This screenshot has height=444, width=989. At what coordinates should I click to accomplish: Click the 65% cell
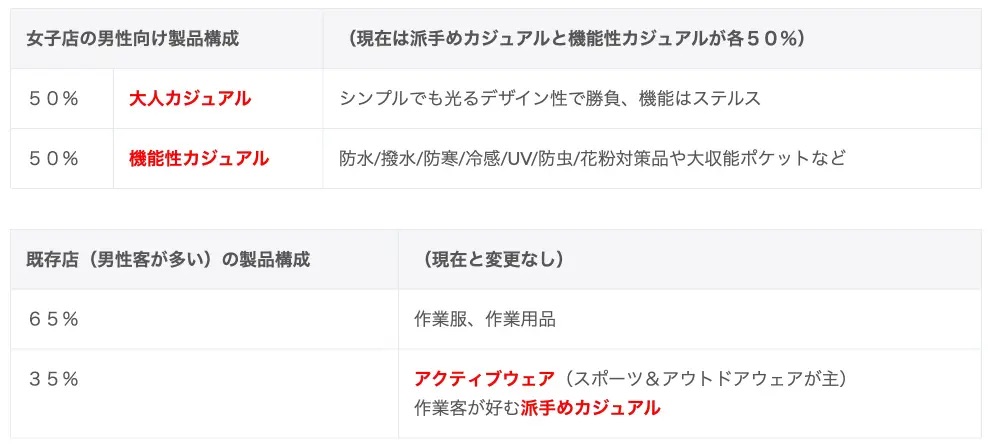coord(53,319)
